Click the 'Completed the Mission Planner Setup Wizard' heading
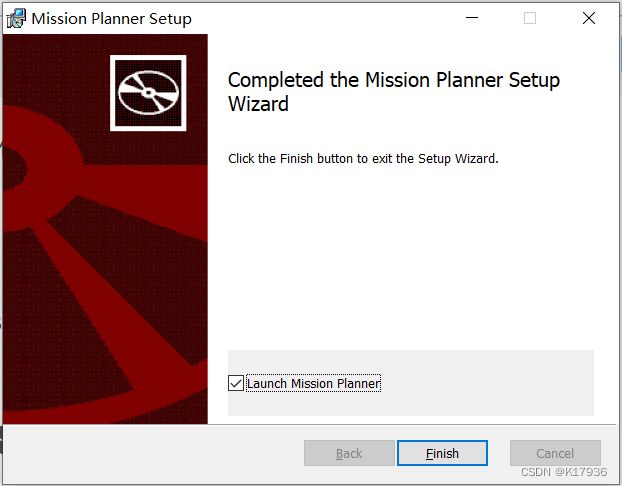The height and width of the screenshot is (486, 622). pyautogui.click(x=393, y=81)
